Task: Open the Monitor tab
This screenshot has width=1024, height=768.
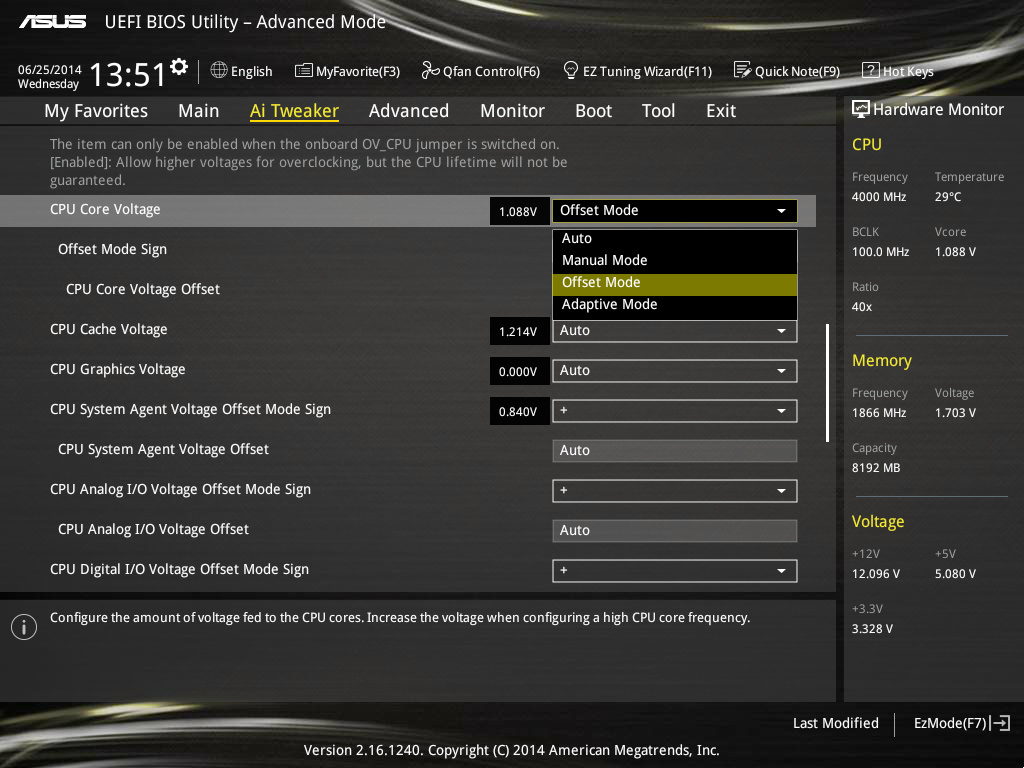Action: [513, 111]
